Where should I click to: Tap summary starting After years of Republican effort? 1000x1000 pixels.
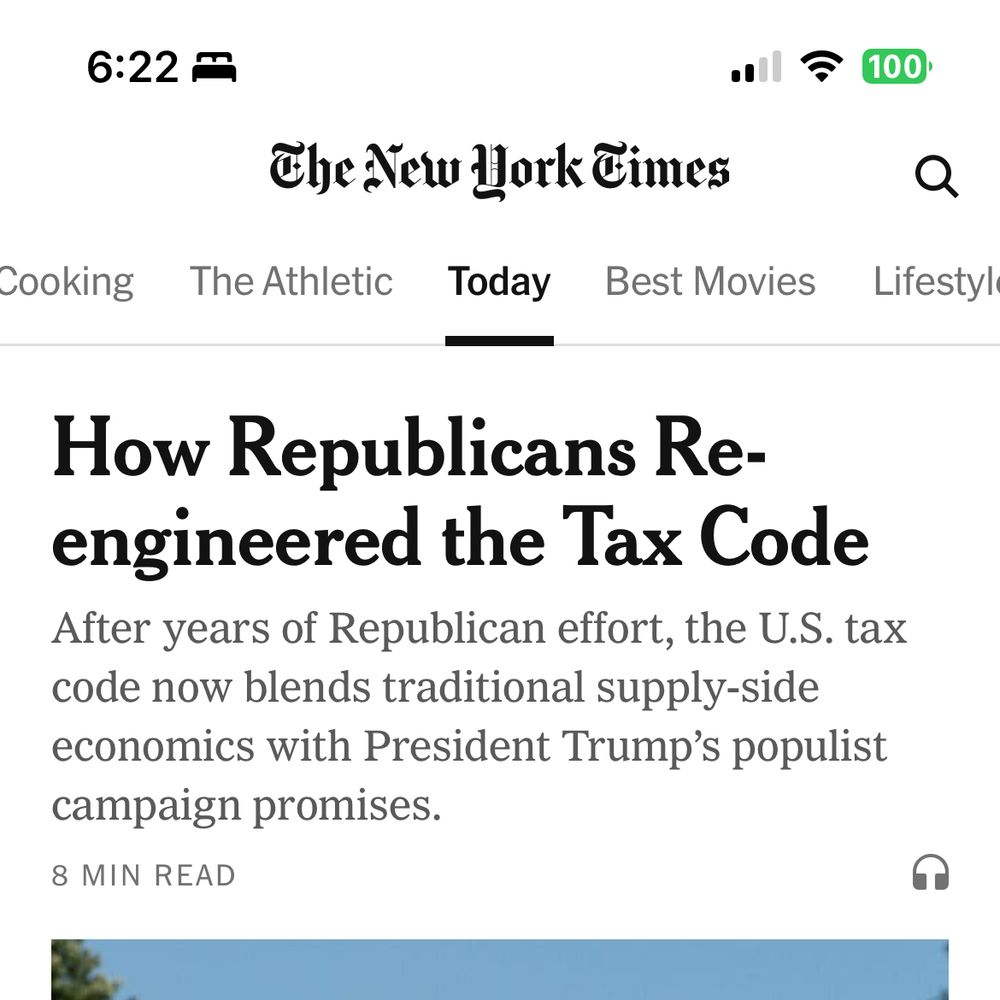(x=479, y=717)
